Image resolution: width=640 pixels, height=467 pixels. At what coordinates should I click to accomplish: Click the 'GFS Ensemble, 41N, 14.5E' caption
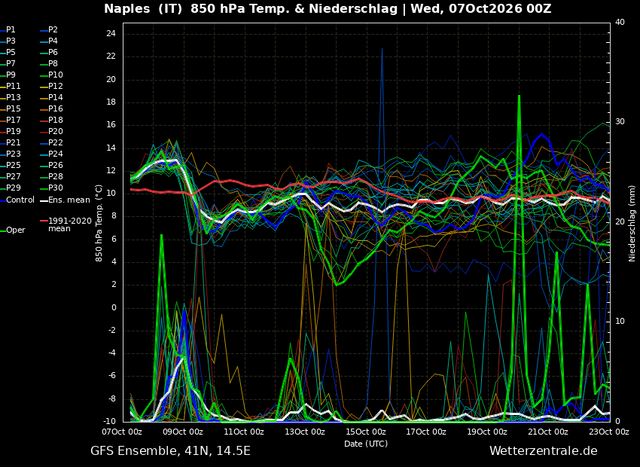click(x=170, y=451)
